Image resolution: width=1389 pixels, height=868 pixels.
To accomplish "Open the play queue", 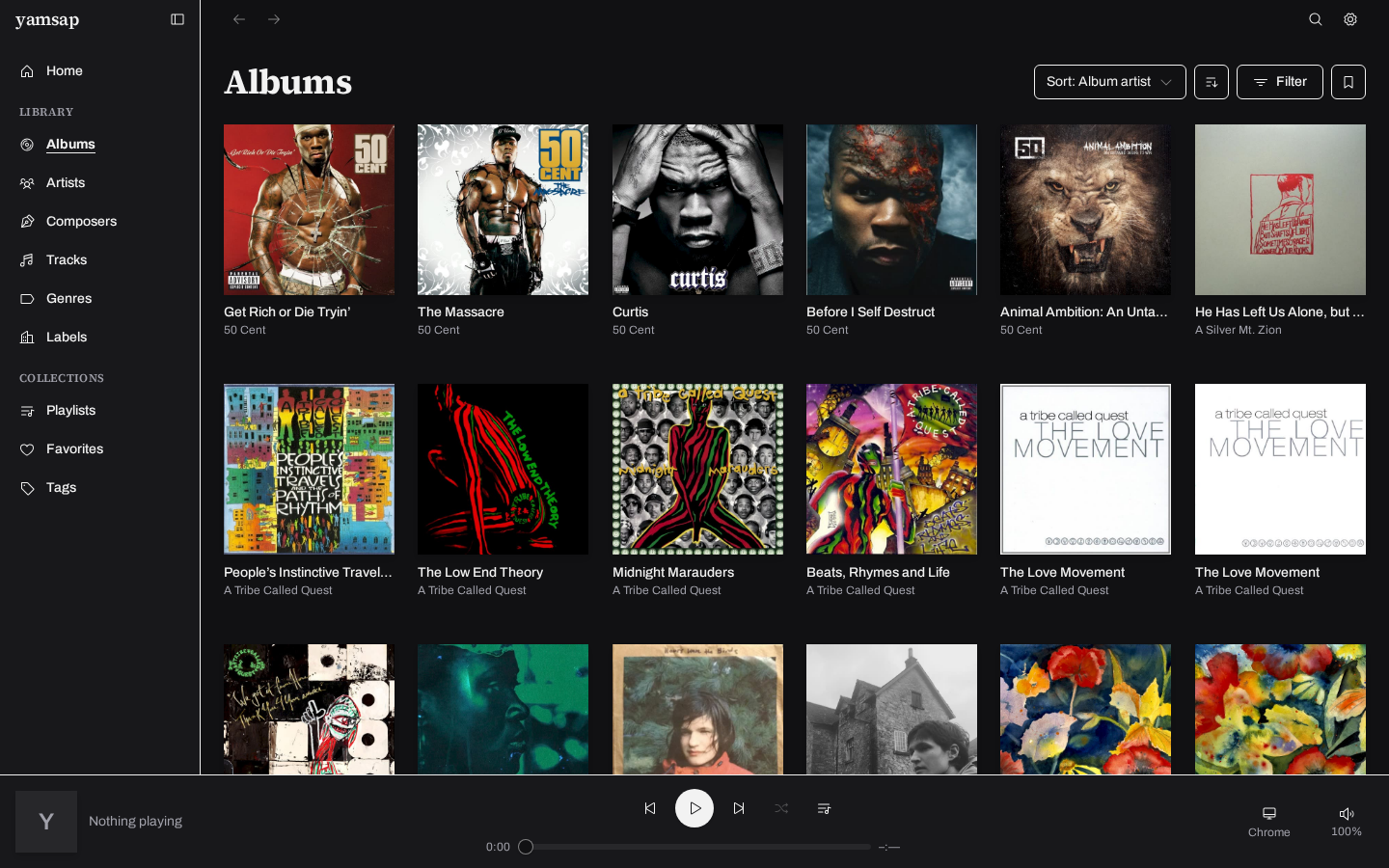I will [x=824, y=808].
